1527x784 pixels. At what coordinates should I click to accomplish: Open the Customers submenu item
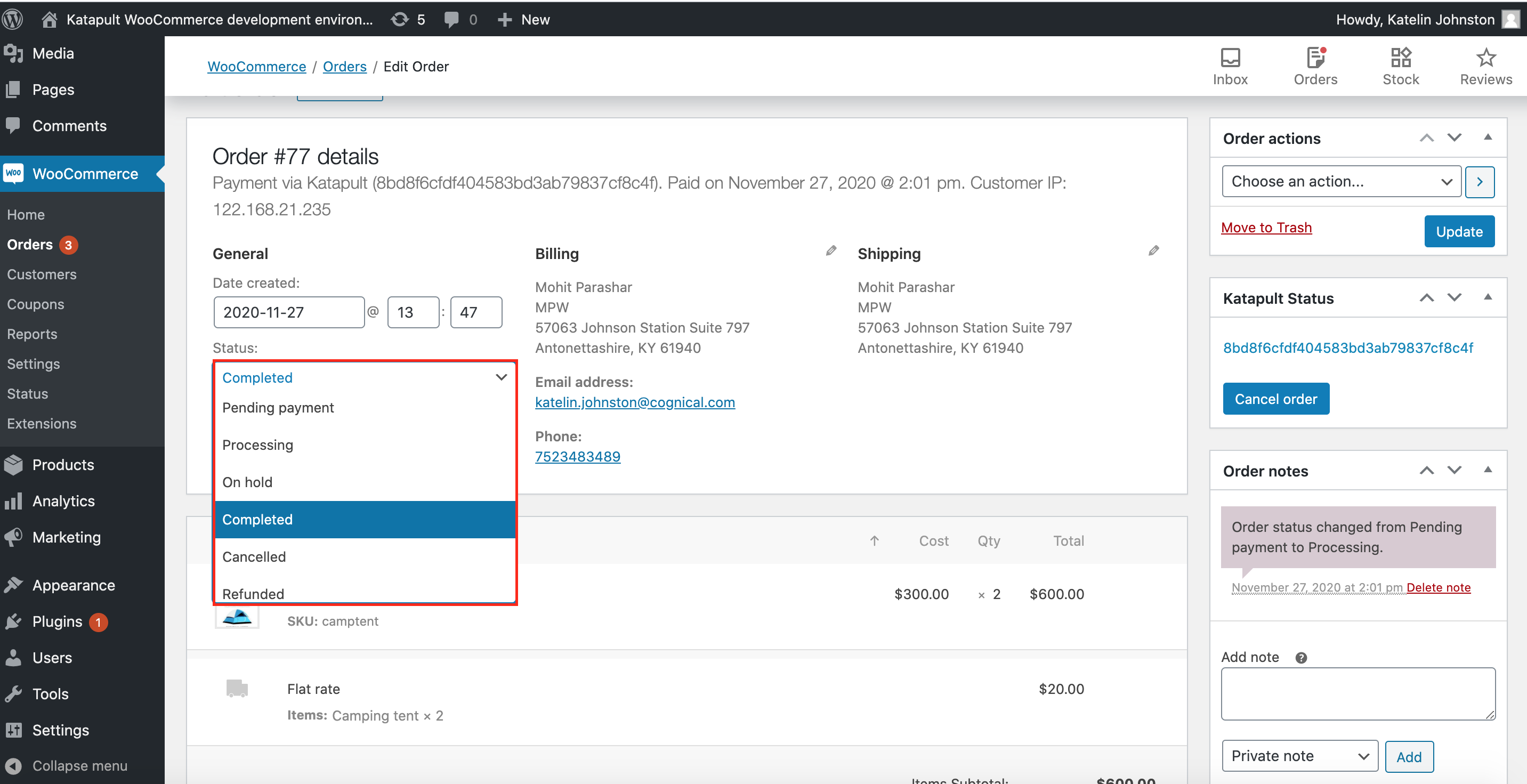pyautogui.click(x=42, y=274)
